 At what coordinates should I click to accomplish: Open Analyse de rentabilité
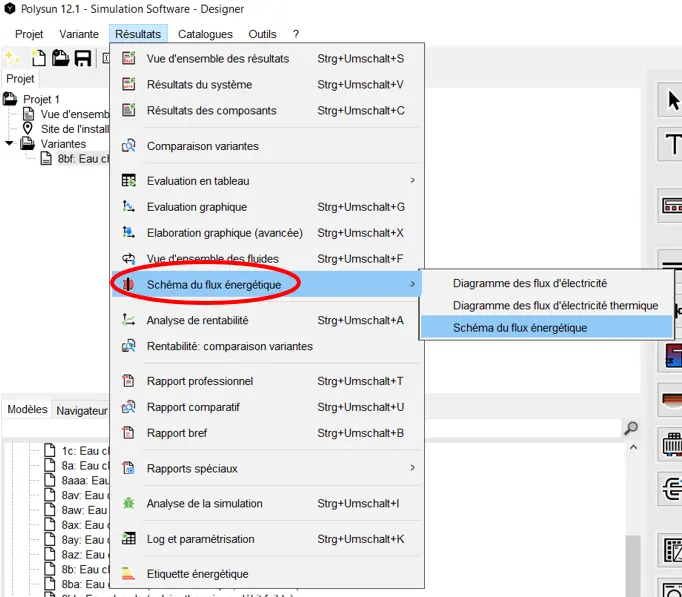point(198,320)
